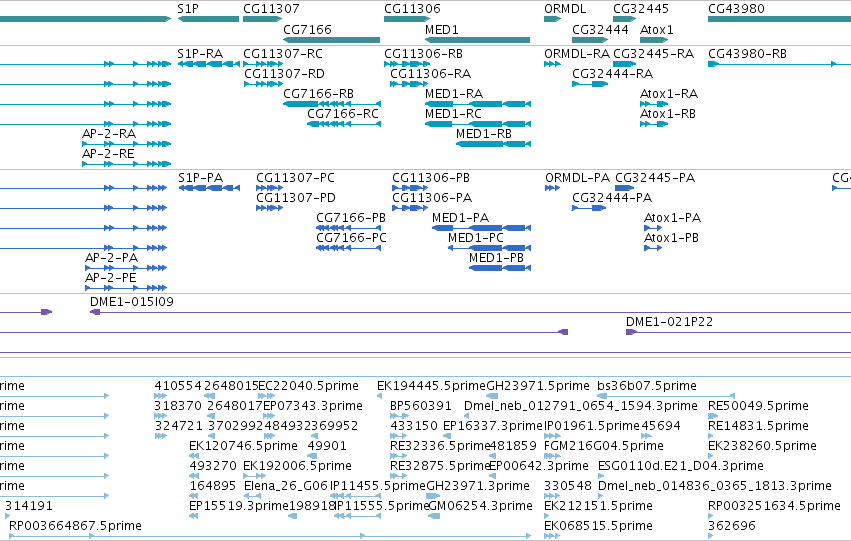Click the CG43980 gene label
The image size is (851, 541).
tap(736, 9)
